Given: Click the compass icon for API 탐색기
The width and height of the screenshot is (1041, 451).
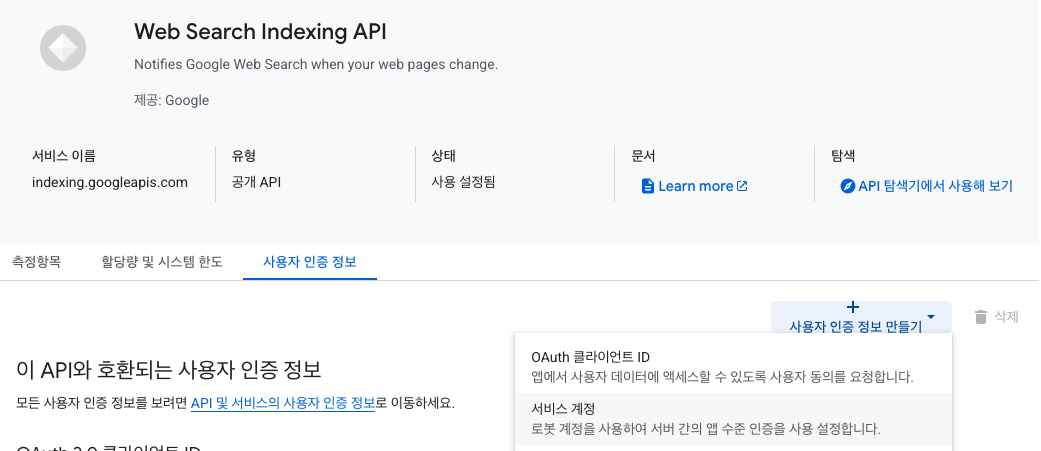Looking at the screenshot, I should point(847,186).
